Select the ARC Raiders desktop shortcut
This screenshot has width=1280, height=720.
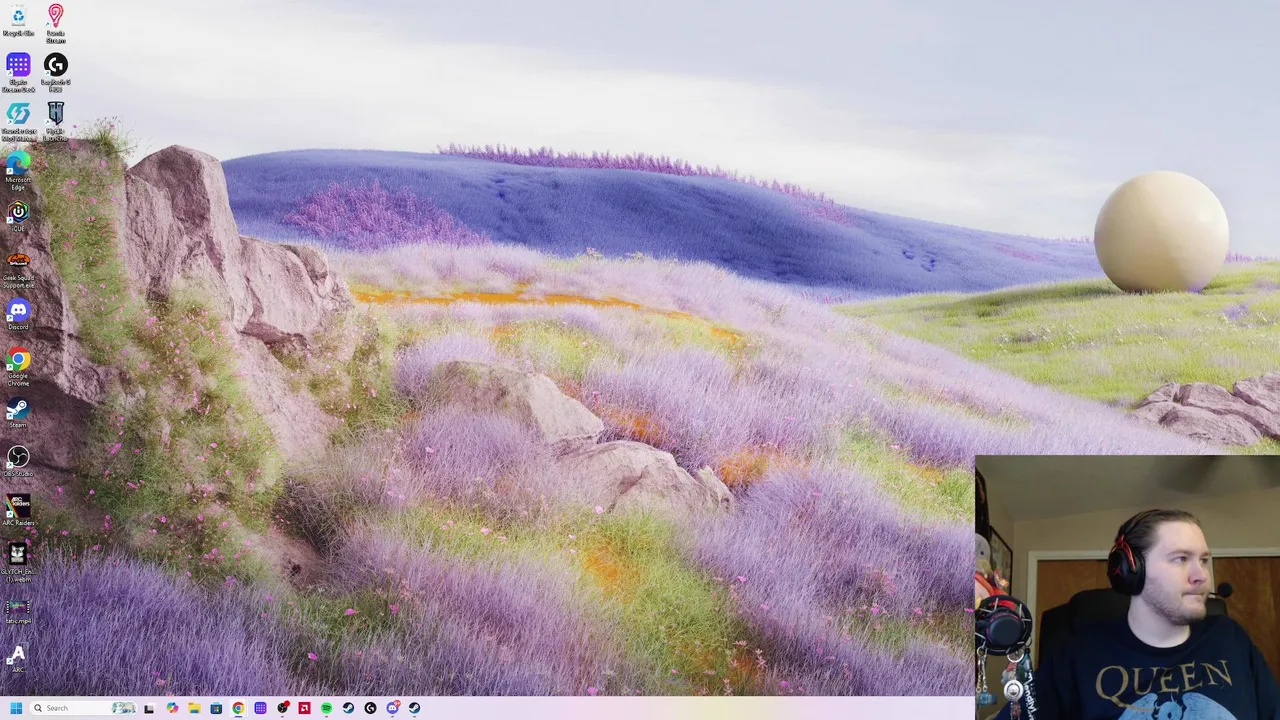pos(18,511)
